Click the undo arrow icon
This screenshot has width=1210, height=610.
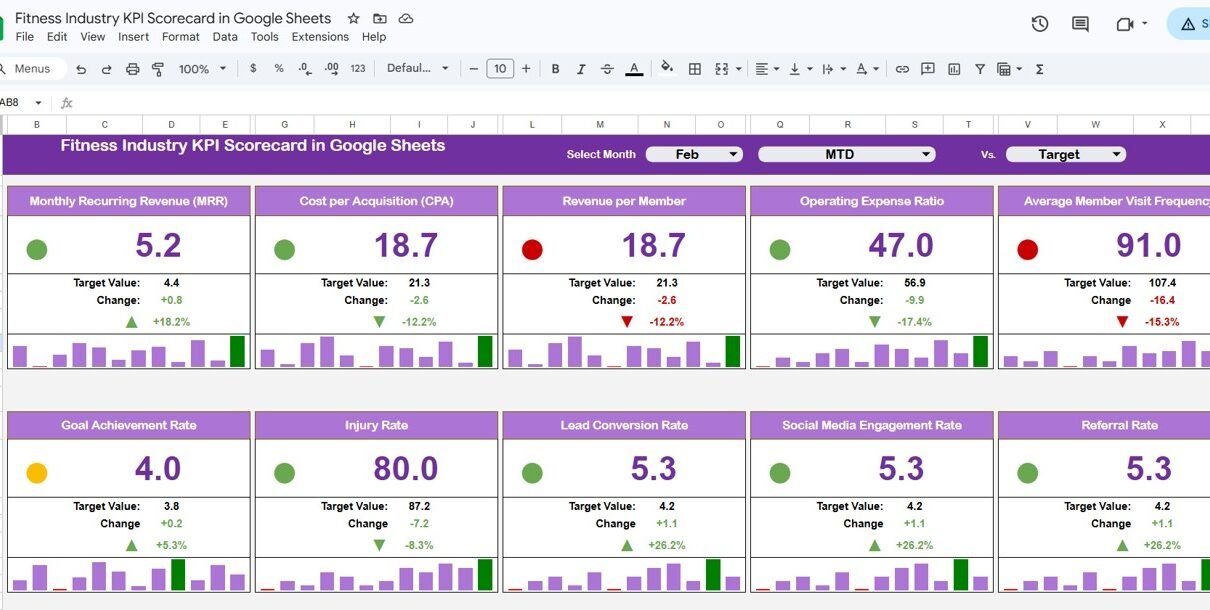[x=81, y=69]
